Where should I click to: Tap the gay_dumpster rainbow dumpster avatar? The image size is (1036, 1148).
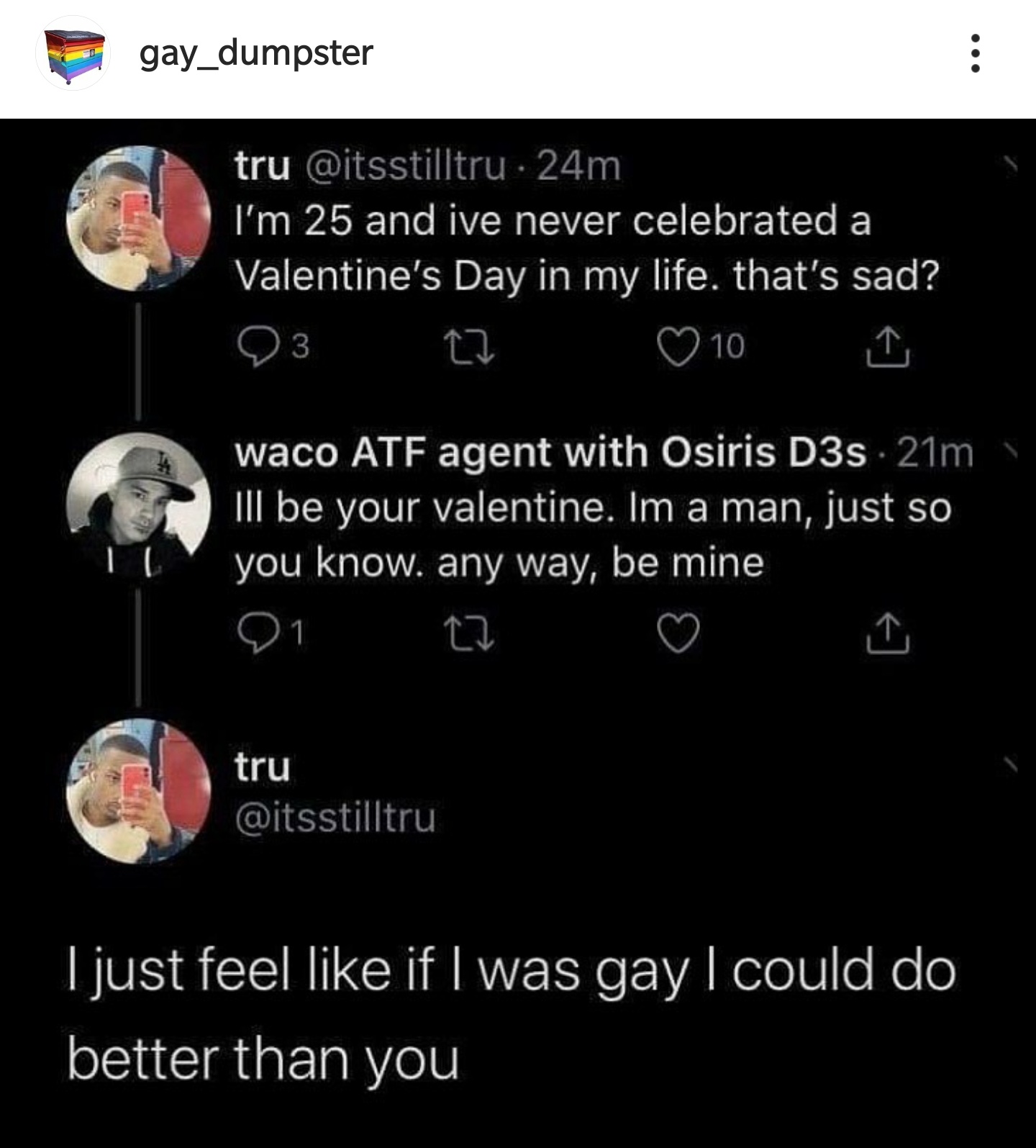(72, 53)
